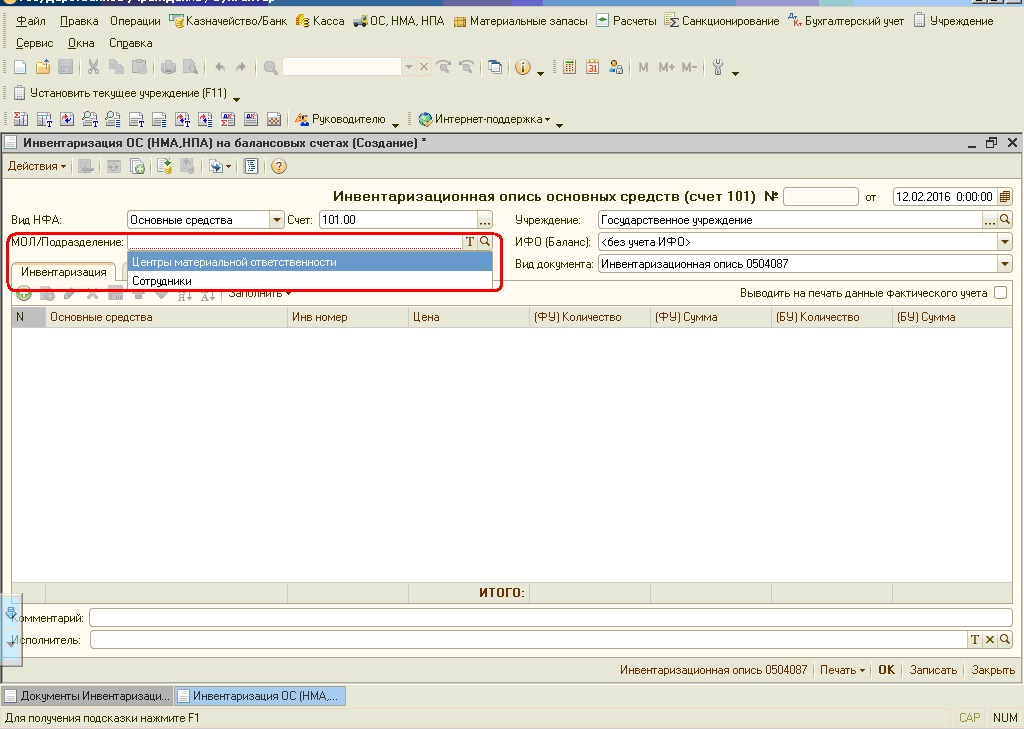Clear the Исполнитель field with the X button
Screen dimensions: 1024x729
point(990,639)
